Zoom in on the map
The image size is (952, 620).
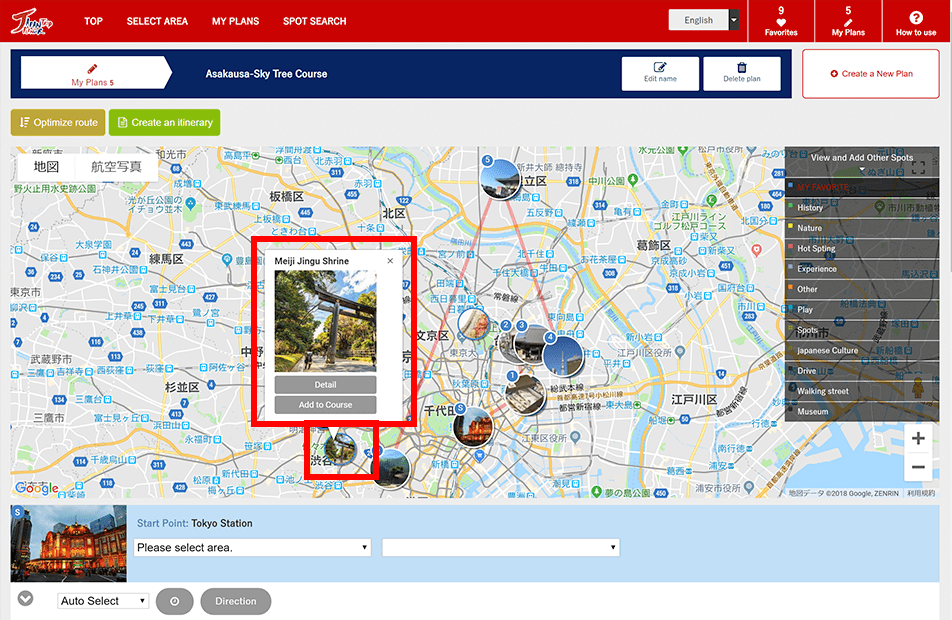[x=918, y=438]
